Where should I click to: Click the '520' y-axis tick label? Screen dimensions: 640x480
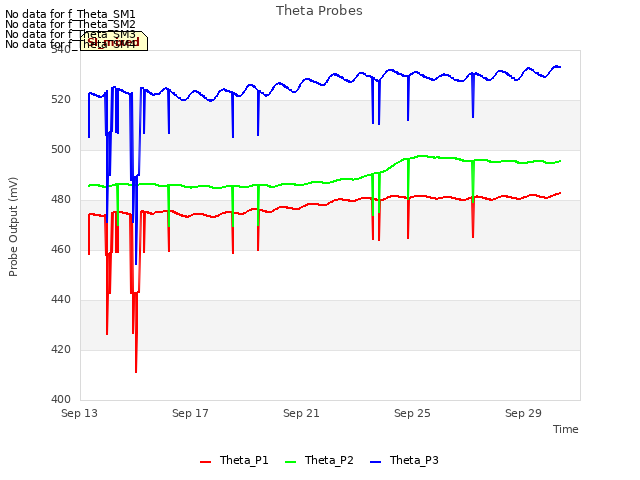[61, 100]
